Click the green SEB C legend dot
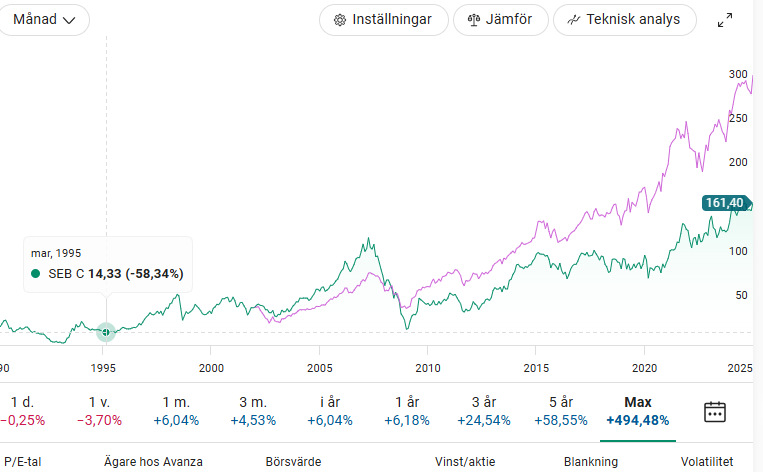This screenshot has height=472, width=763. coord(37,274)
